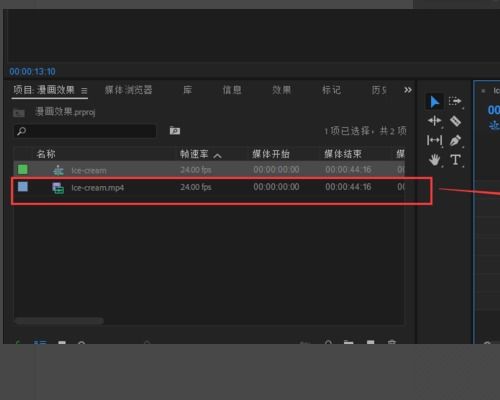Click the 1 项已选择, 共 2 项 status text
Viewport: 500px width, 400px height.
[365, 131]
